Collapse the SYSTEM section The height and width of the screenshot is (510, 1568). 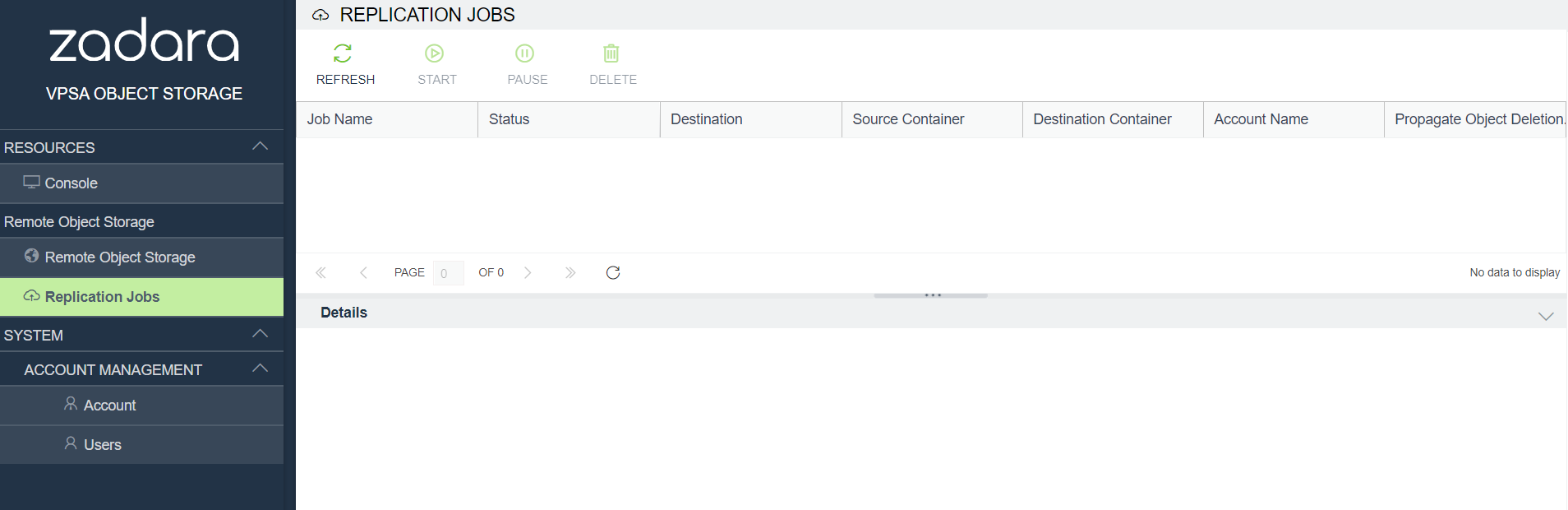point(261,334)
